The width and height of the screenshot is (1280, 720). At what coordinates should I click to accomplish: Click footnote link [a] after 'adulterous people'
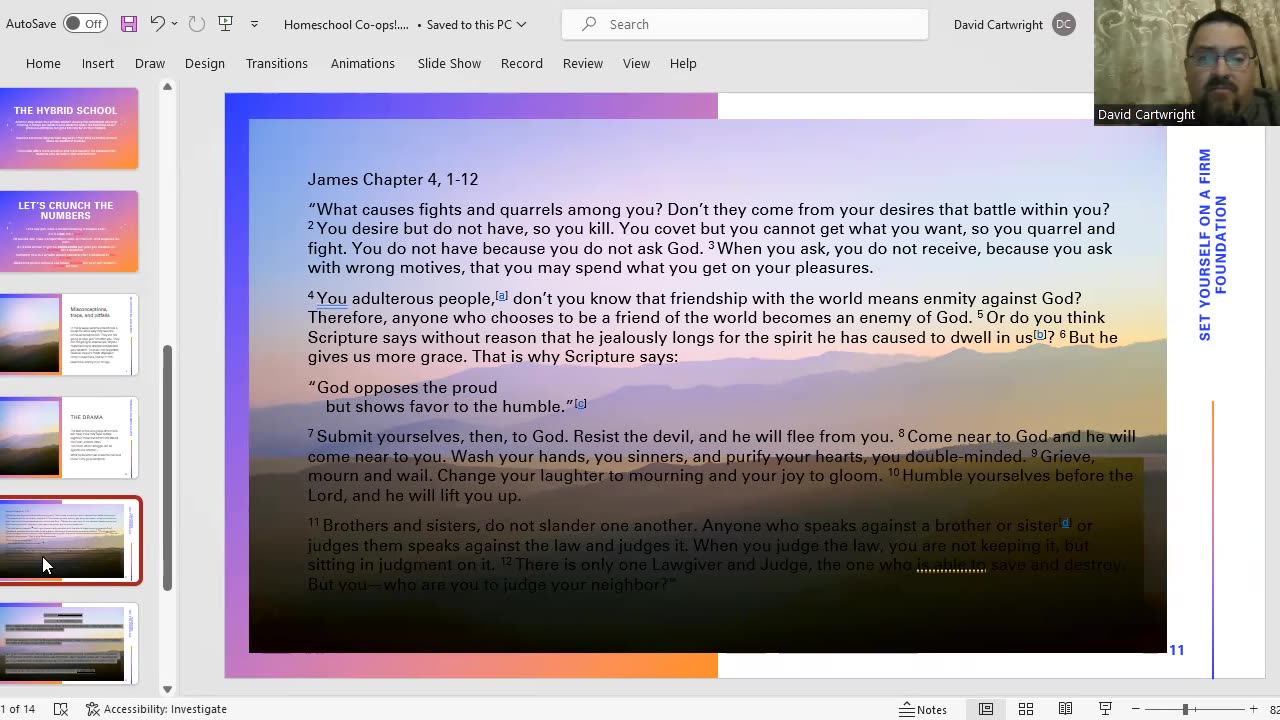(502, 296)
